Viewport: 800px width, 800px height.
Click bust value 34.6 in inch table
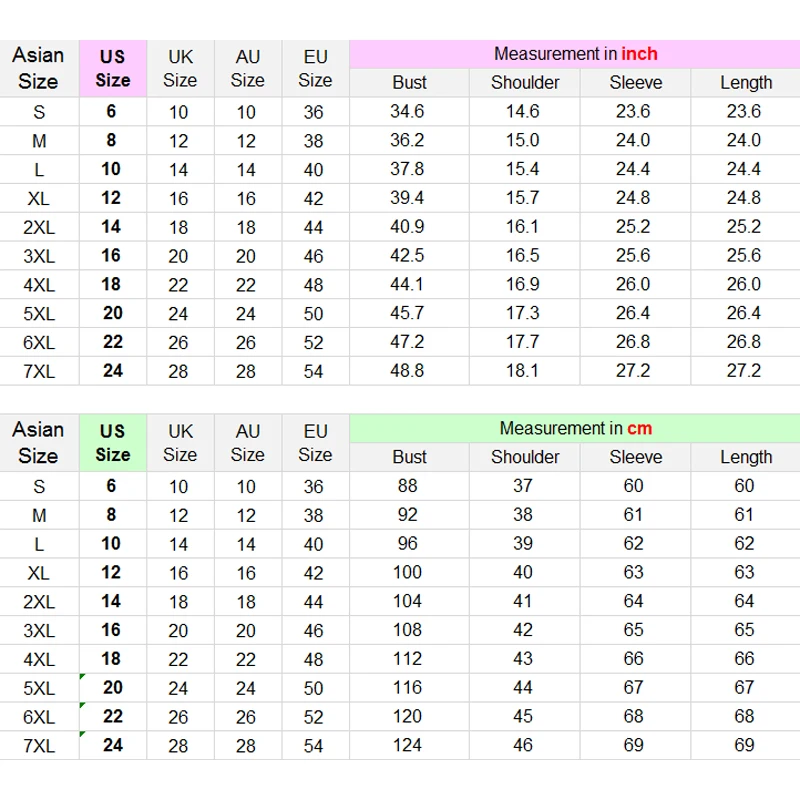(407, 111)
